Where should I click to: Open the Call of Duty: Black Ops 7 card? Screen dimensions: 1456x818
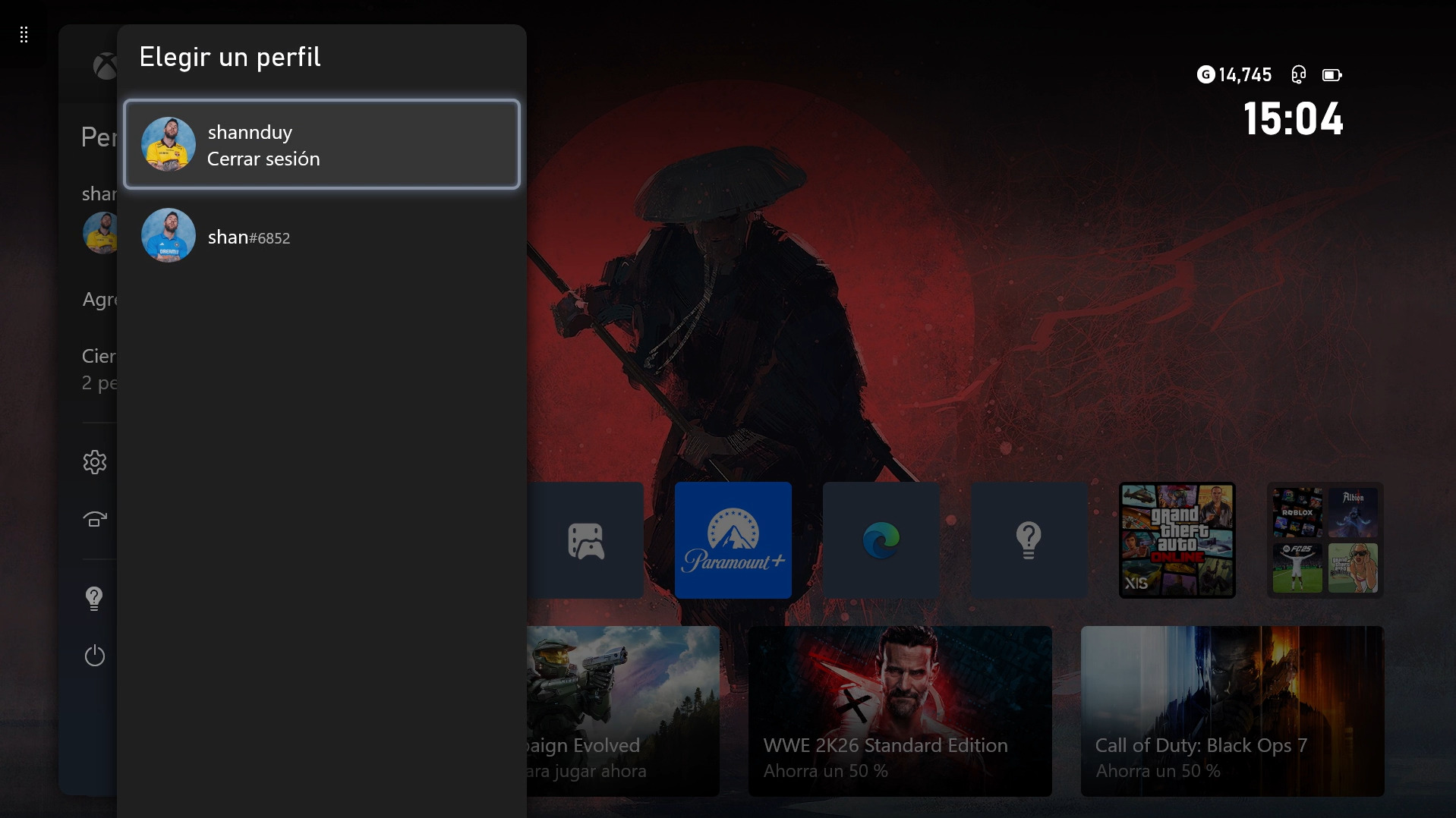(1233, 711)
